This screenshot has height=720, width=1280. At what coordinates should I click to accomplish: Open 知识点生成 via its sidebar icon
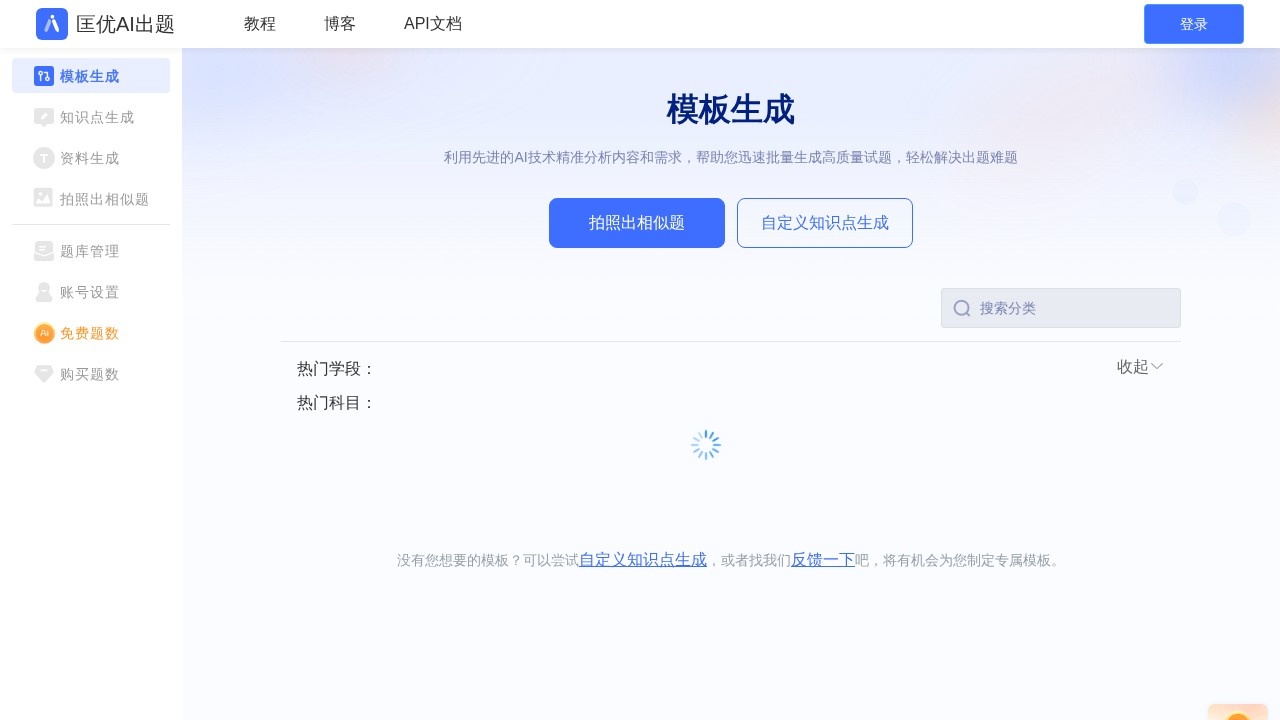coord(44,117)
